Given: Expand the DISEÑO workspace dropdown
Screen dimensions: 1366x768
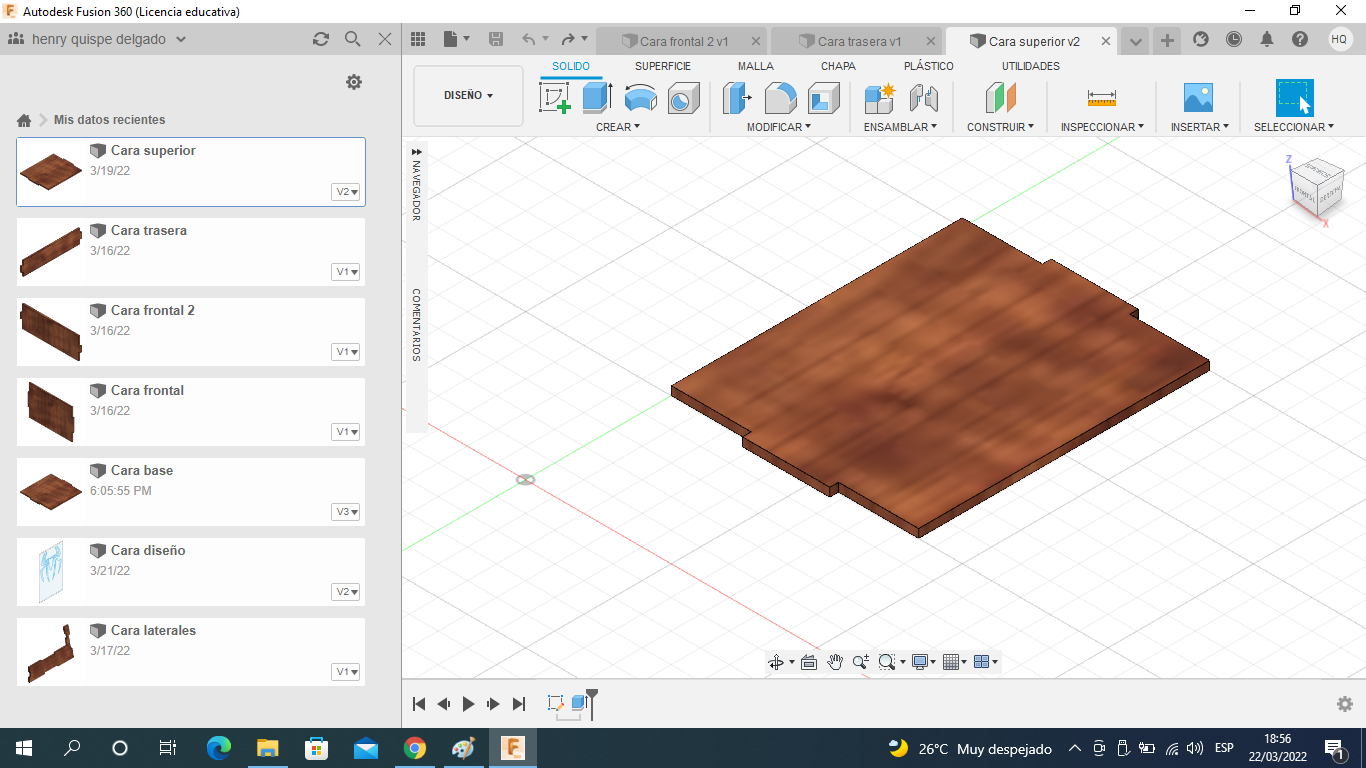Looking at the screenshot, I should (x=469, y=96).
